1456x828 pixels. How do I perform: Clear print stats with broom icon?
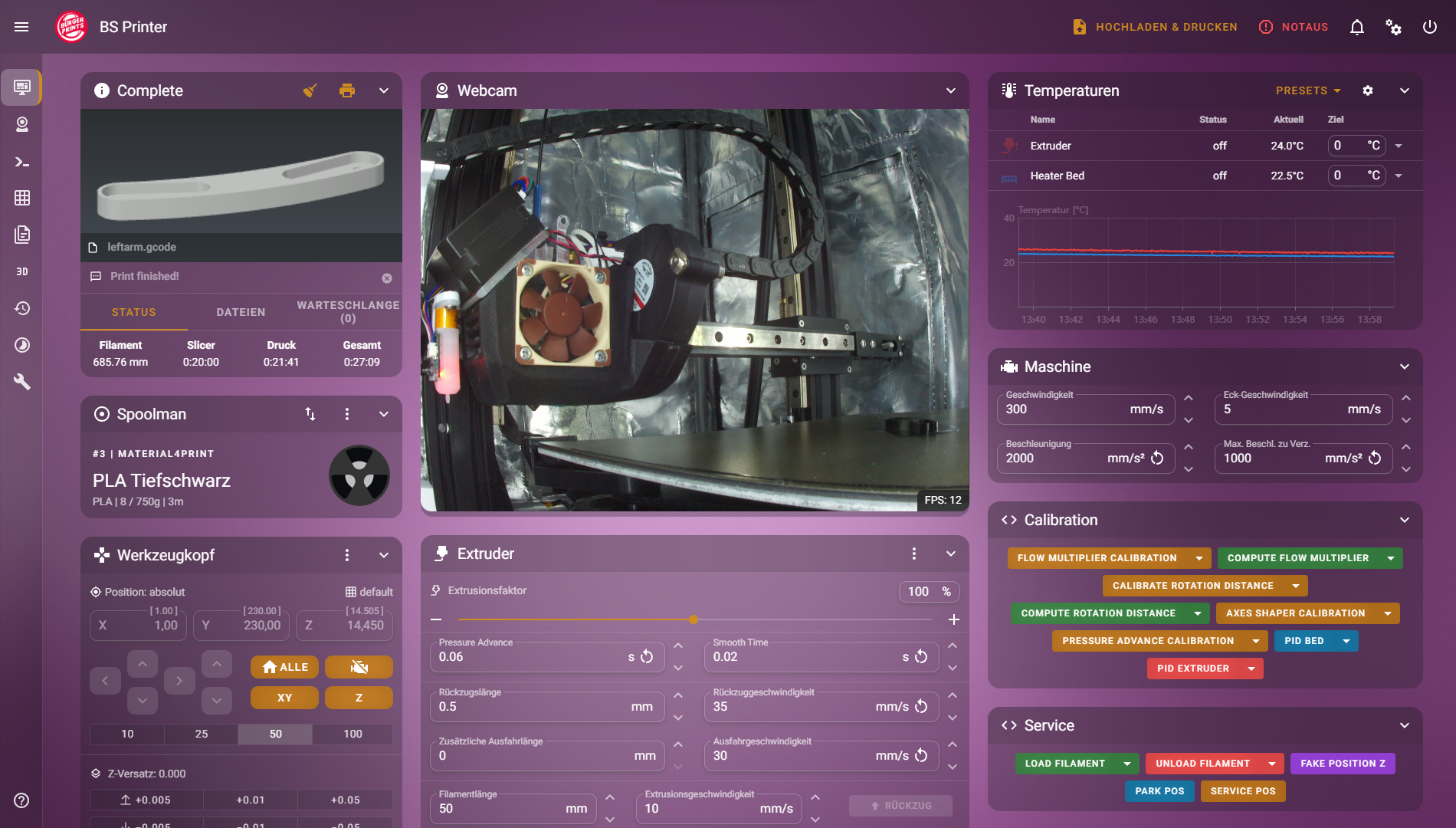coord(310,90)
